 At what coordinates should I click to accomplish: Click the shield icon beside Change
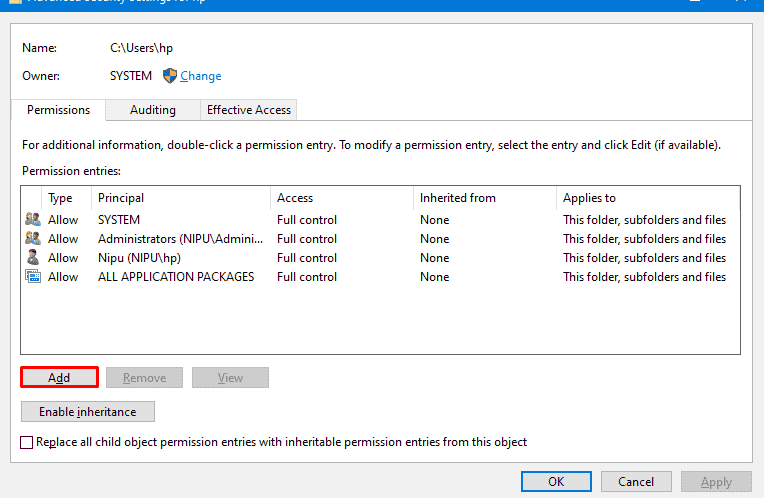[169, 76]
